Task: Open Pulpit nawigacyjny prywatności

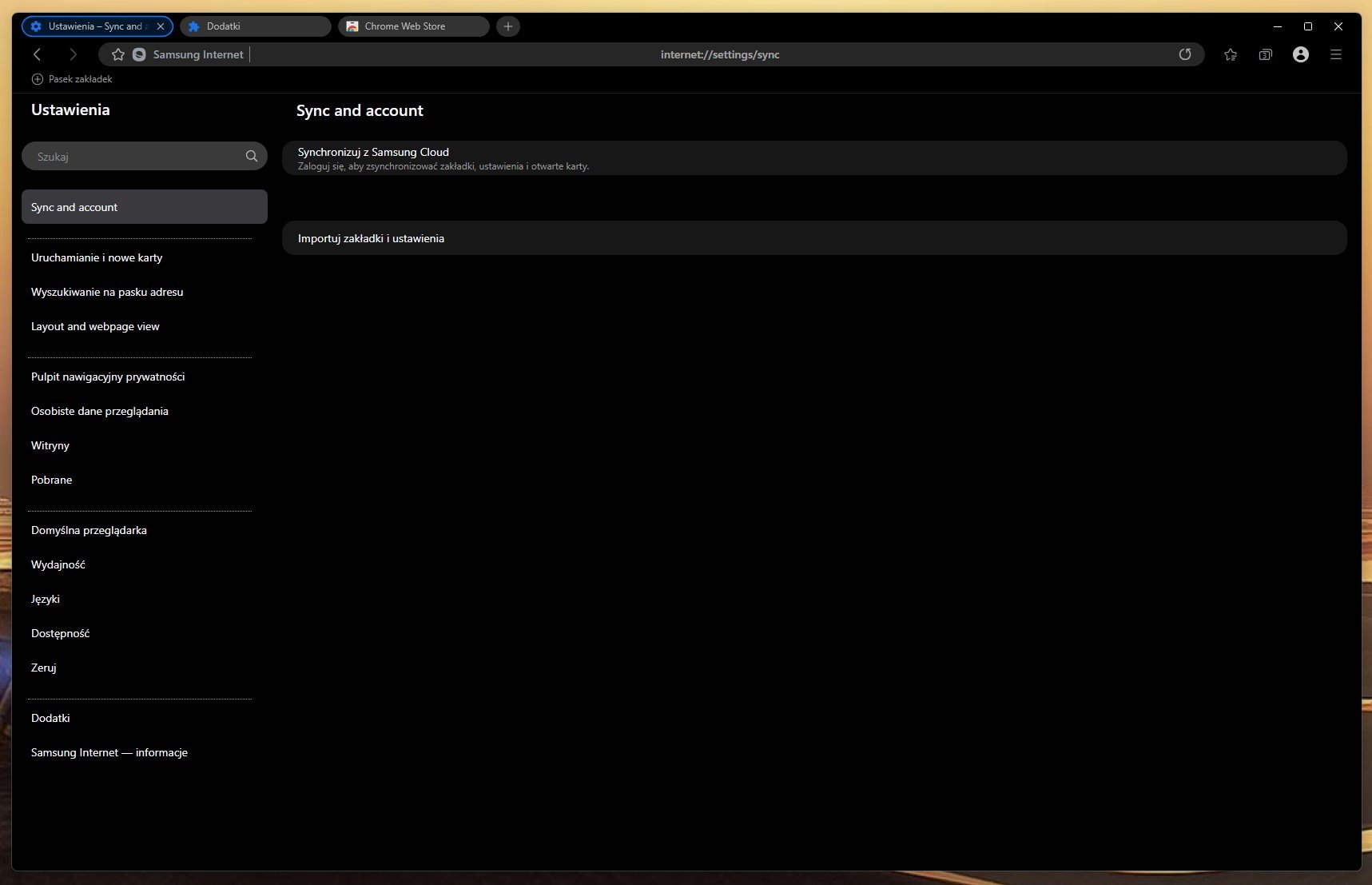Action: (x=145, y=377)
